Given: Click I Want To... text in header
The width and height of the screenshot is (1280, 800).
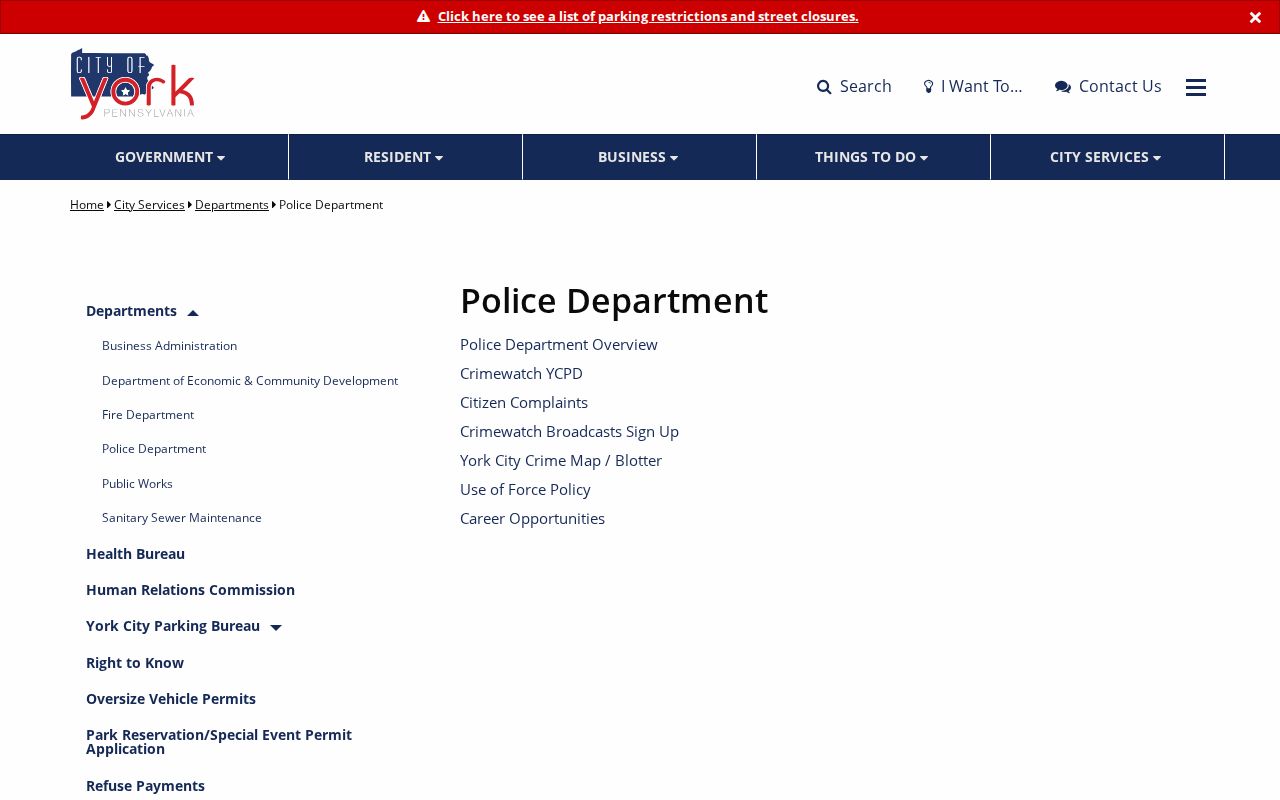Looking at the screenshot, I should [982, 86].
